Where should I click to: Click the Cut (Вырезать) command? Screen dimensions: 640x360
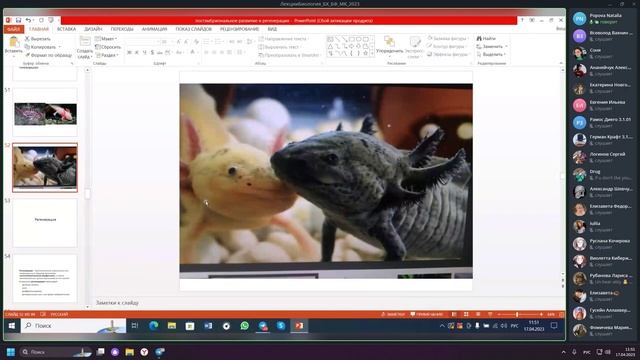[38, 39]
